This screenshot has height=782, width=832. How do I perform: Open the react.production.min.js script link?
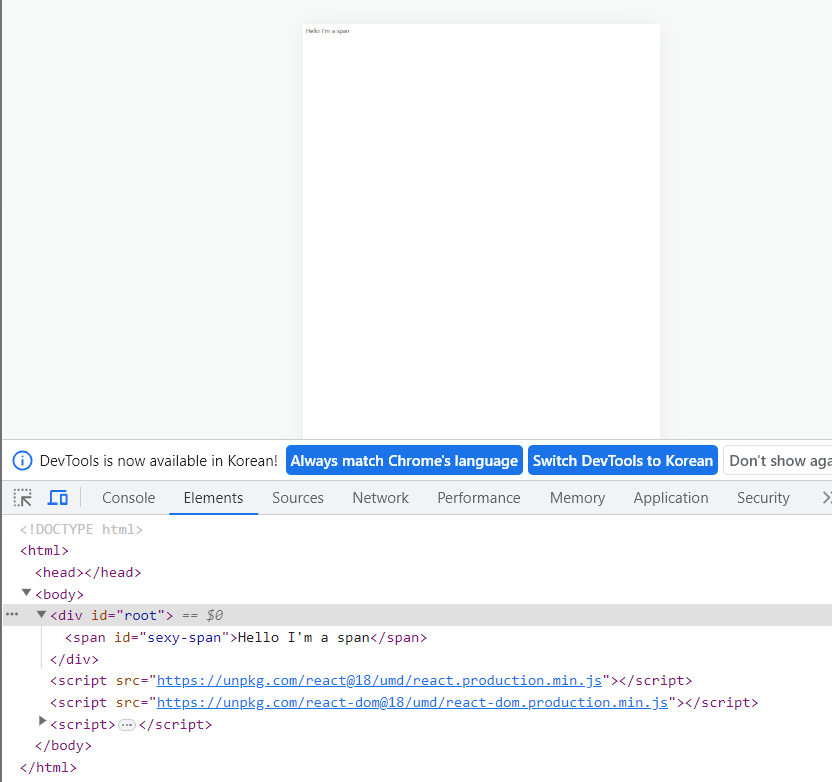coord(379,681)
